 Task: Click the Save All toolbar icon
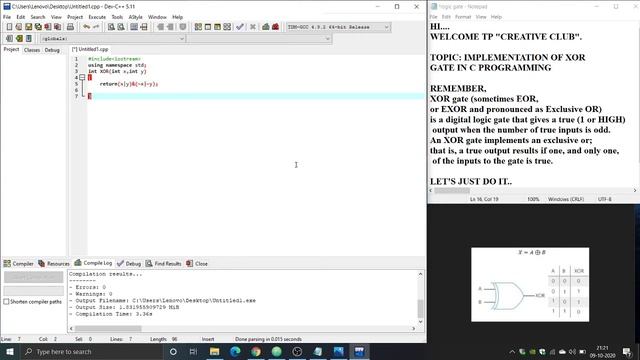click(38, 27)
